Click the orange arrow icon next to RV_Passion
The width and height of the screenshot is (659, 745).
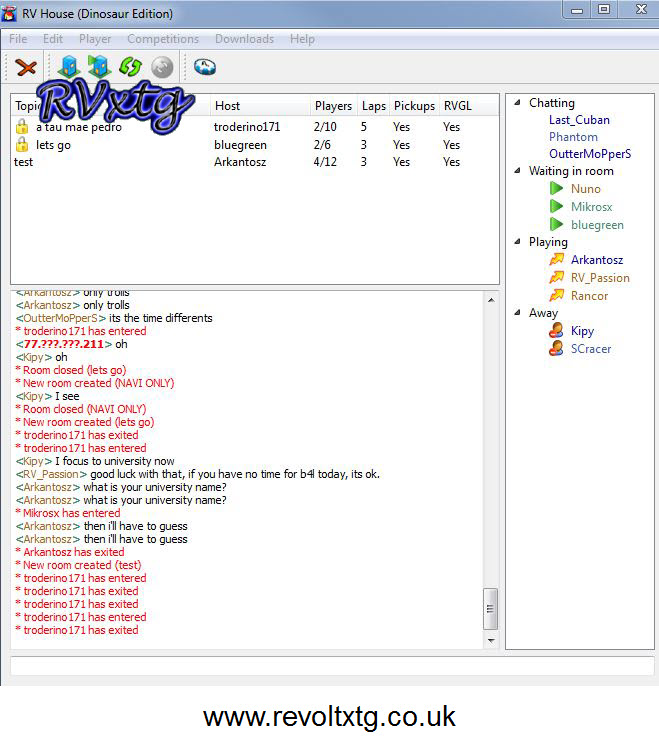tap(556, 277)
